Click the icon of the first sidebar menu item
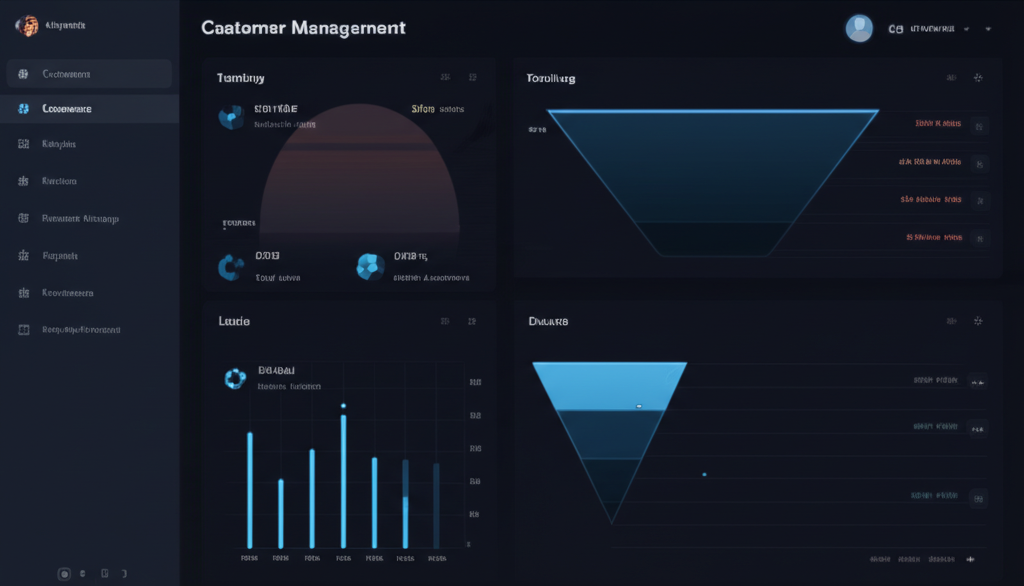 (x=23, y=74)
